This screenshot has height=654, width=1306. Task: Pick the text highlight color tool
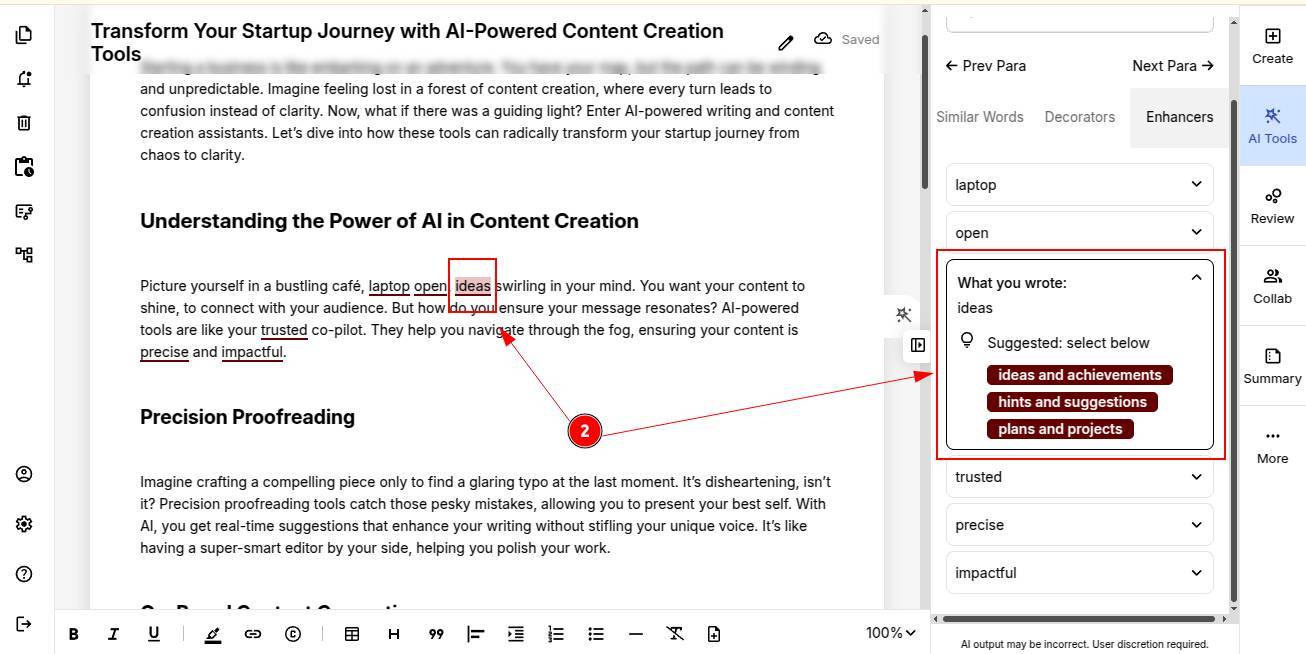[x=212, y=634]
